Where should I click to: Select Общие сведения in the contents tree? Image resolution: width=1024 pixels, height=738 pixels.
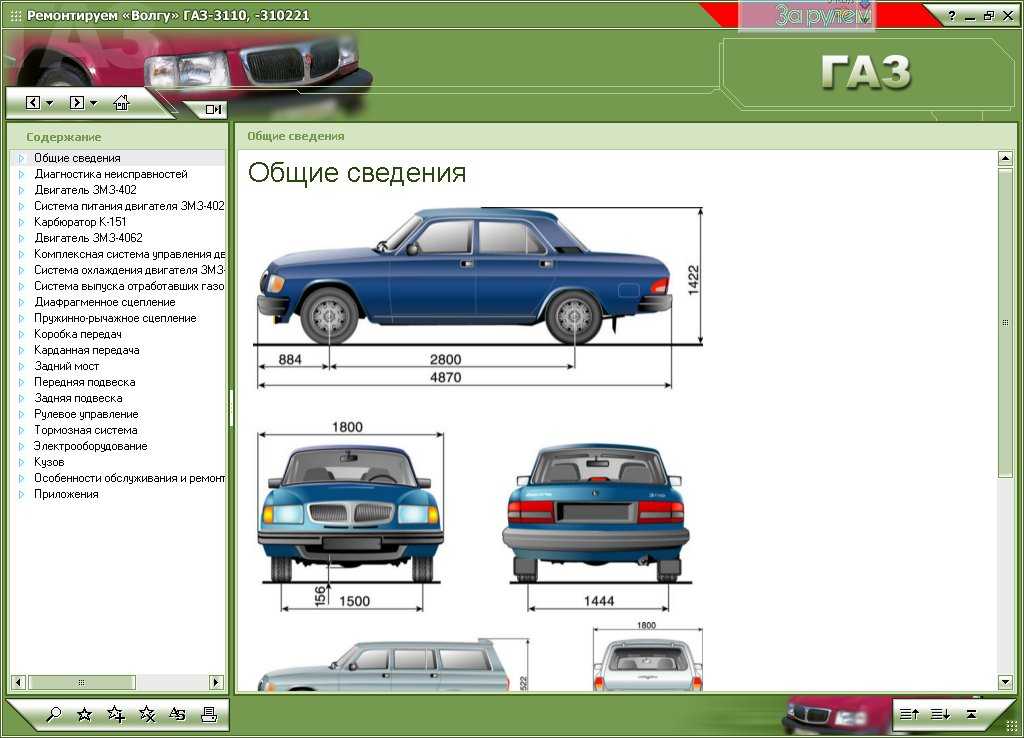pos(77,158)
